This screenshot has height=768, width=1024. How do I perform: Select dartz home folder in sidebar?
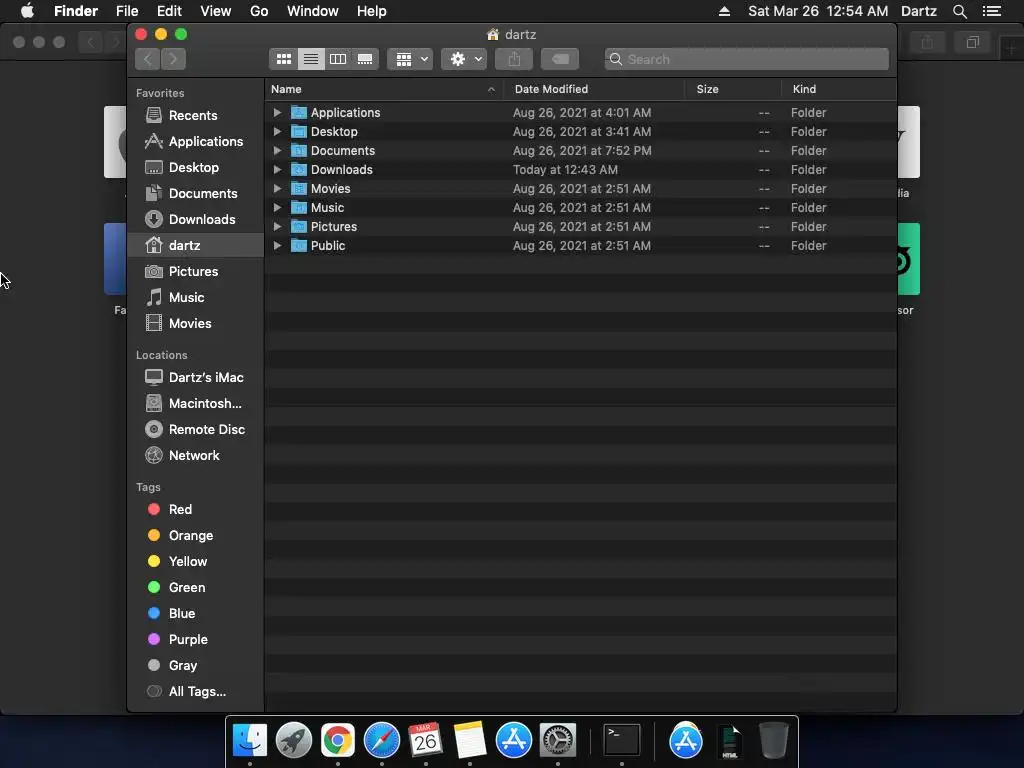195,246
